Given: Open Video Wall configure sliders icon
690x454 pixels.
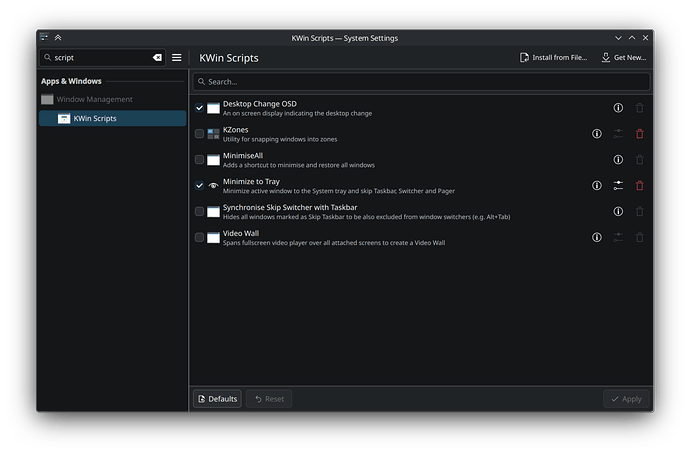Looking at the screenshot, I should pyautogui.click(x=618, y=238).
